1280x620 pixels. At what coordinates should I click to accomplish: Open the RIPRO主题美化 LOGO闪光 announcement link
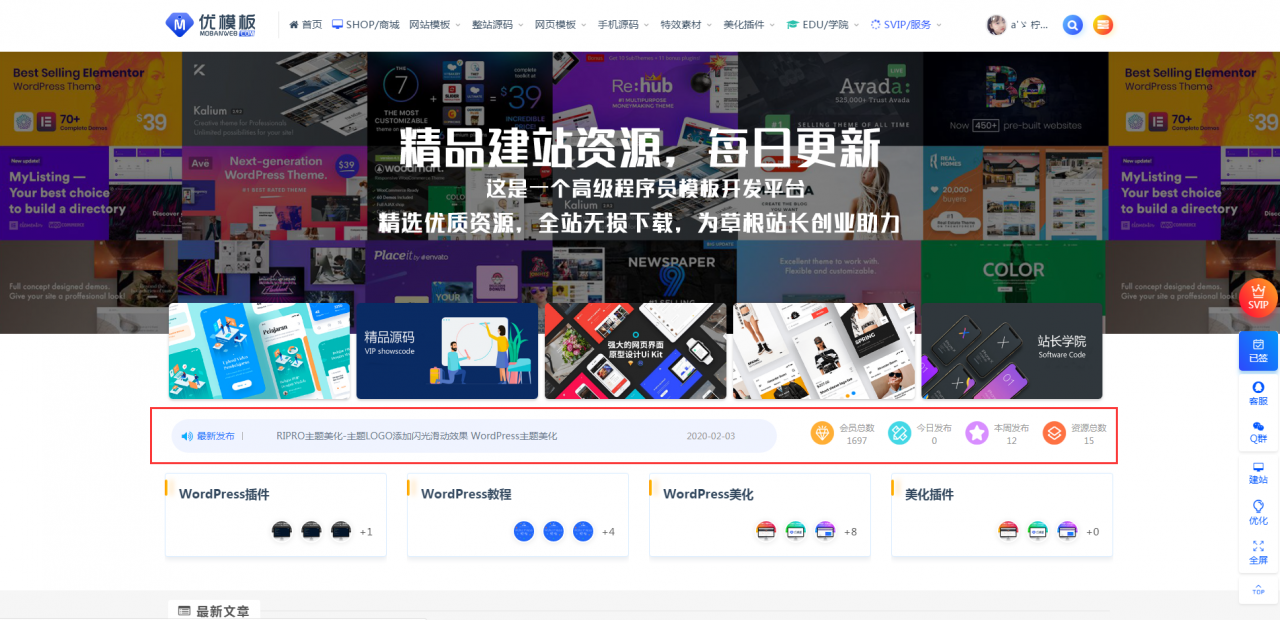[416, 436]
